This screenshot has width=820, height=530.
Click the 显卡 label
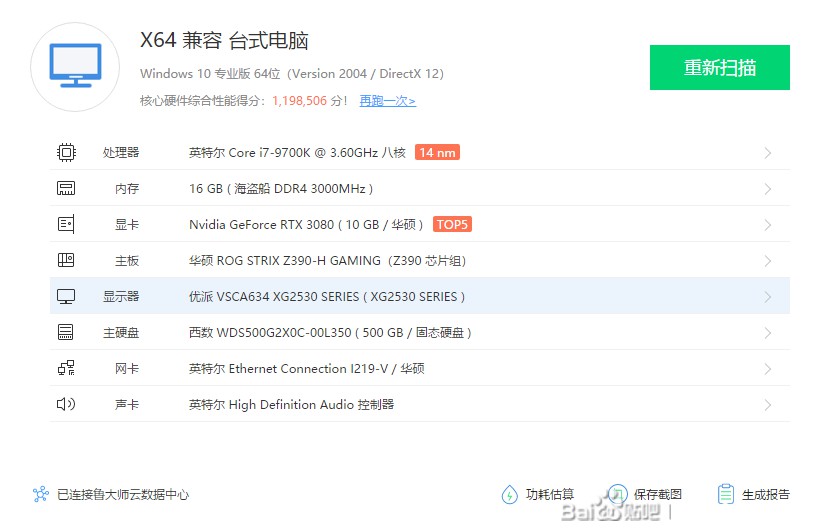click(127, 225)
